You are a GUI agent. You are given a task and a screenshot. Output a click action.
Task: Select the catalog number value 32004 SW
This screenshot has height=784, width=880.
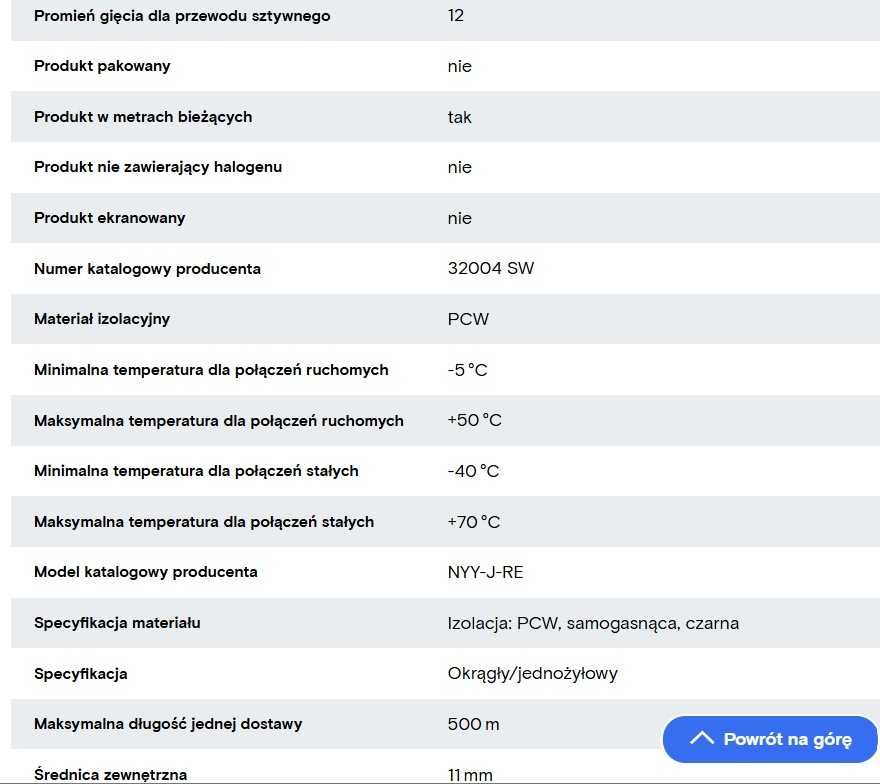491,268
